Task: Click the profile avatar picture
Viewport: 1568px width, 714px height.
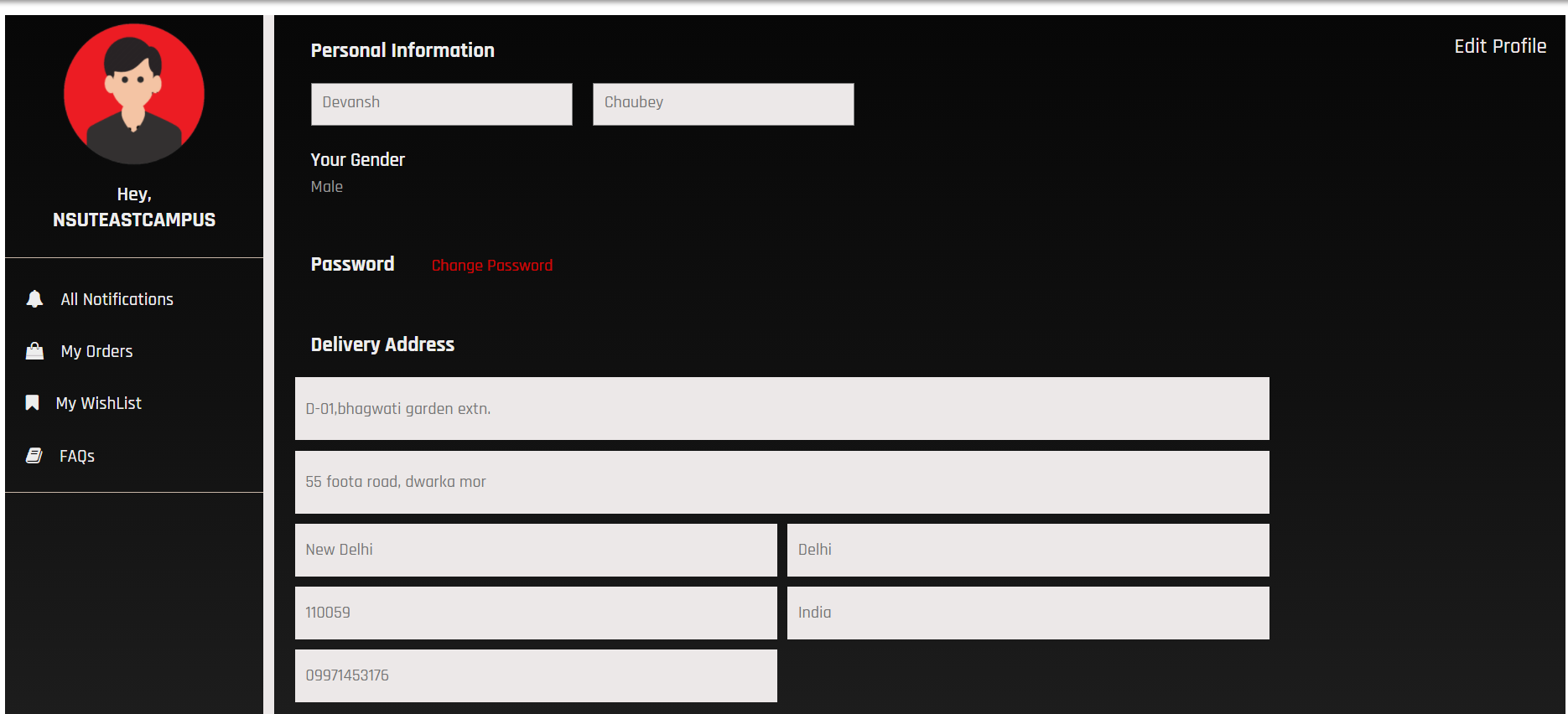Action: tap(134, 94)
